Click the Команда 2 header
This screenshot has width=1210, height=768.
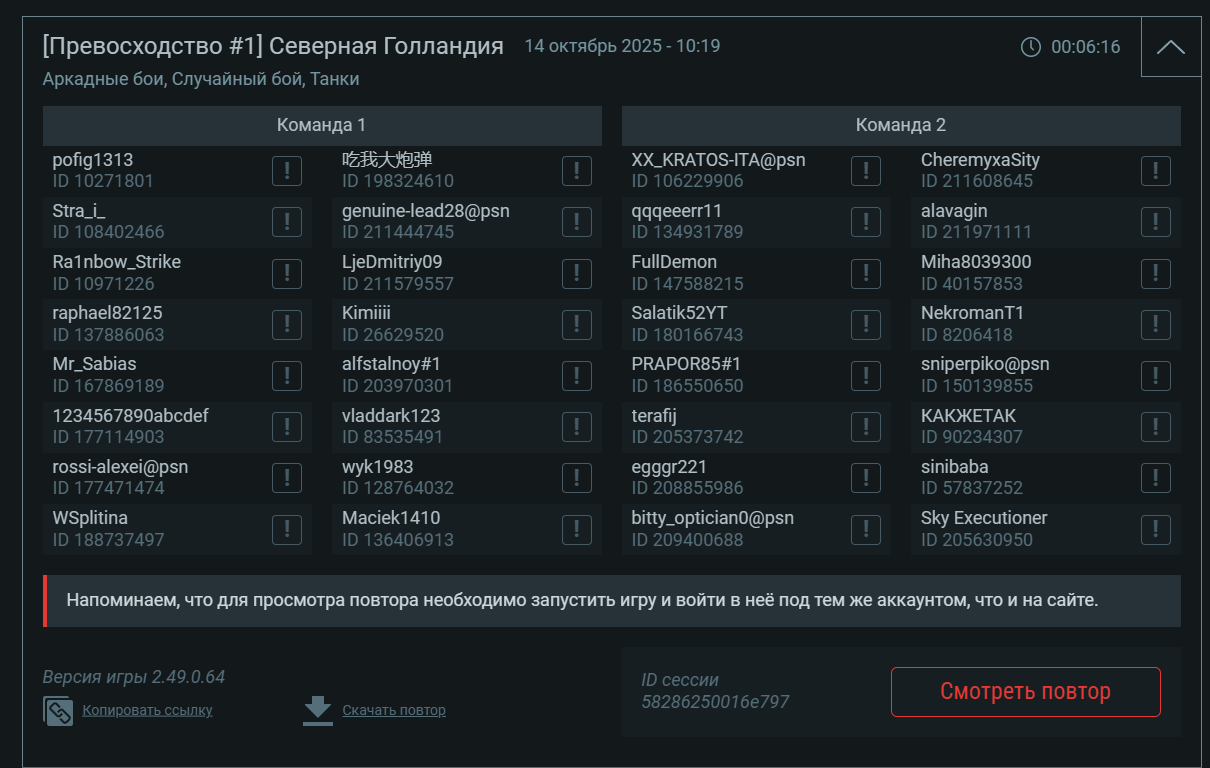pyautogui.click(x=900, y=125)
